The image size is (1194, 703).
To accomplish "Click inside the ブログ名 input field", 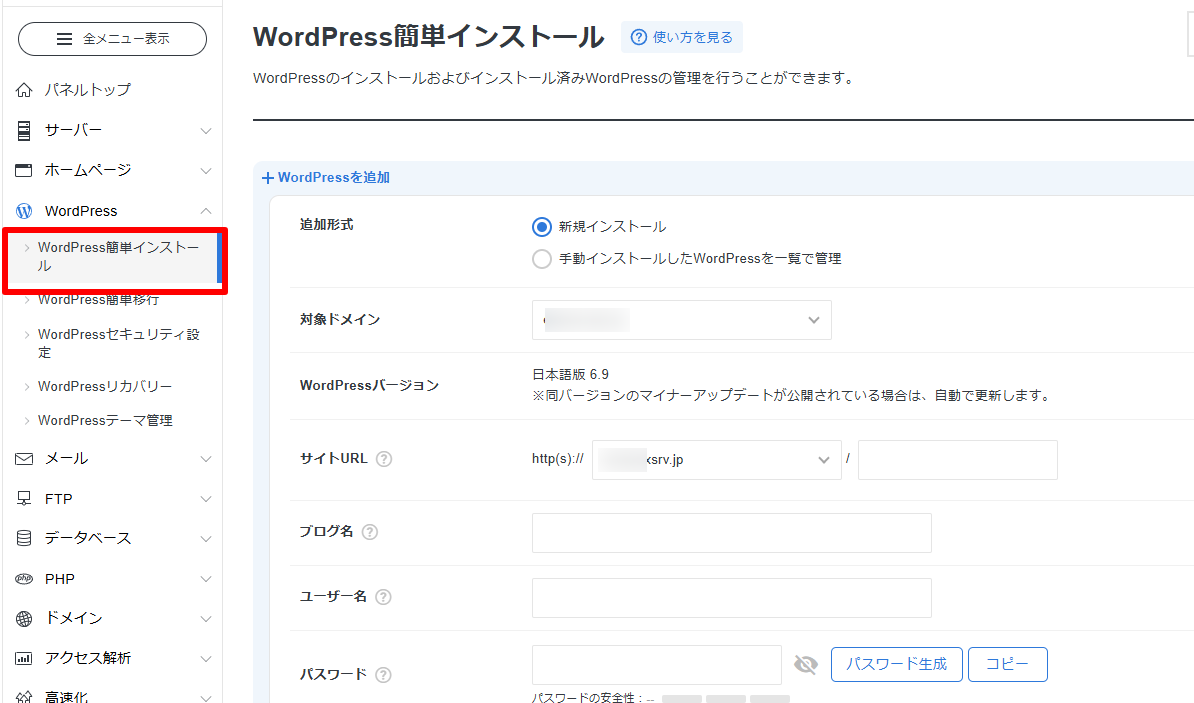I will click(731, 532).
